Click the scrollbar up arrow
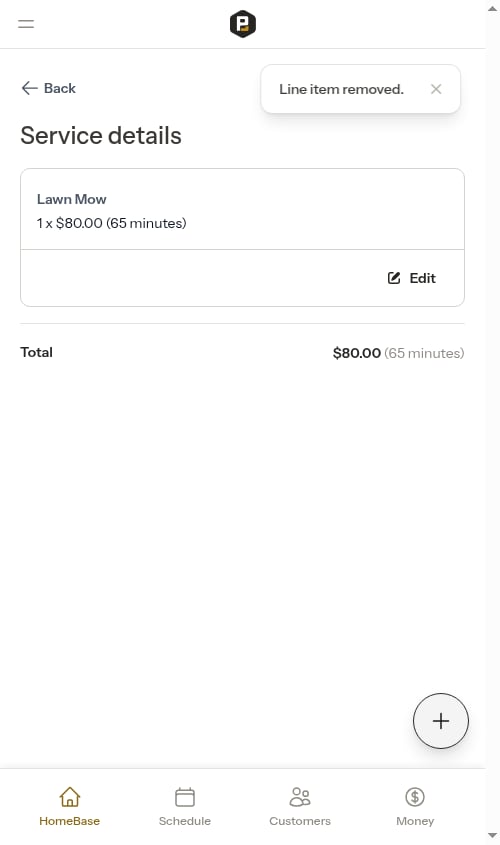The height and width of the screenshot is (845, 500). [x=492, y=9]
